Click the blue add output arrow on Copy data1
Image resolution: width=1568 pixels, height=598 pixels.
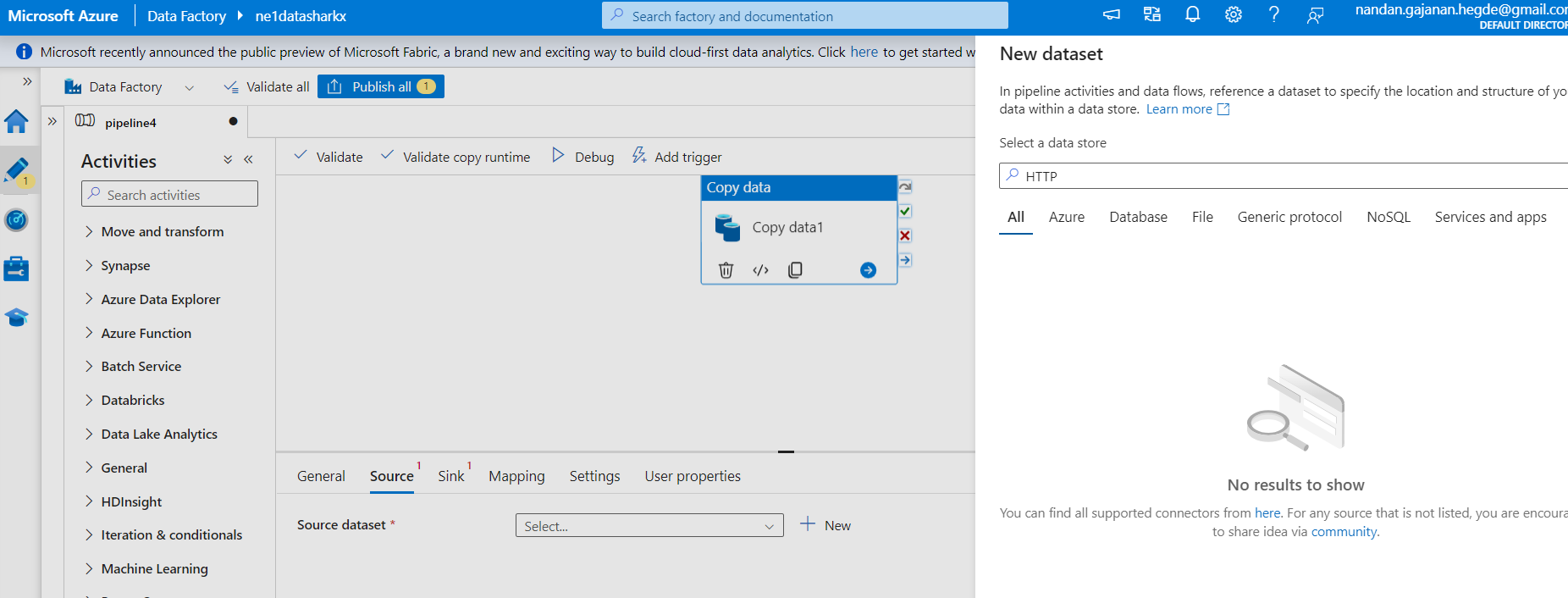(x=868, y=270)
